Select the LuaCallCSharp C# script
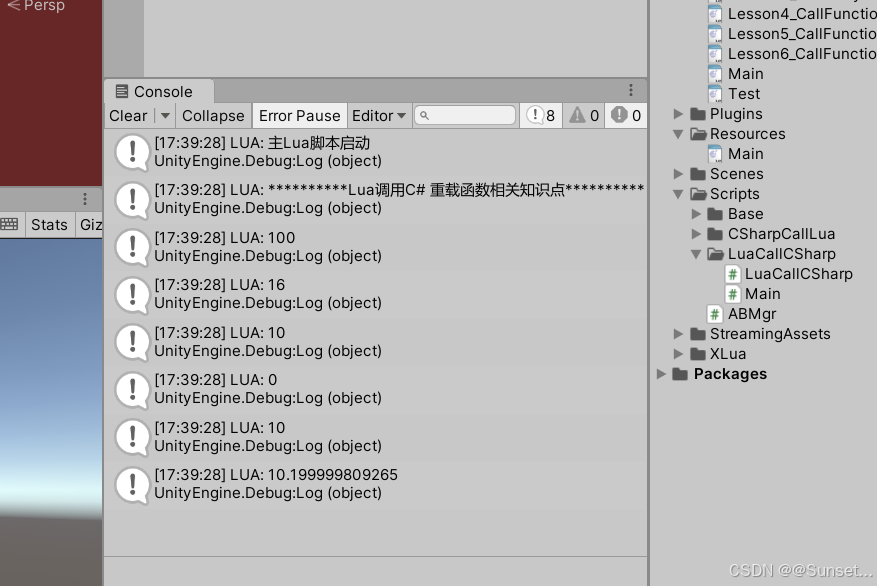This screenshot has height=586, width=877. coord(799,274)
